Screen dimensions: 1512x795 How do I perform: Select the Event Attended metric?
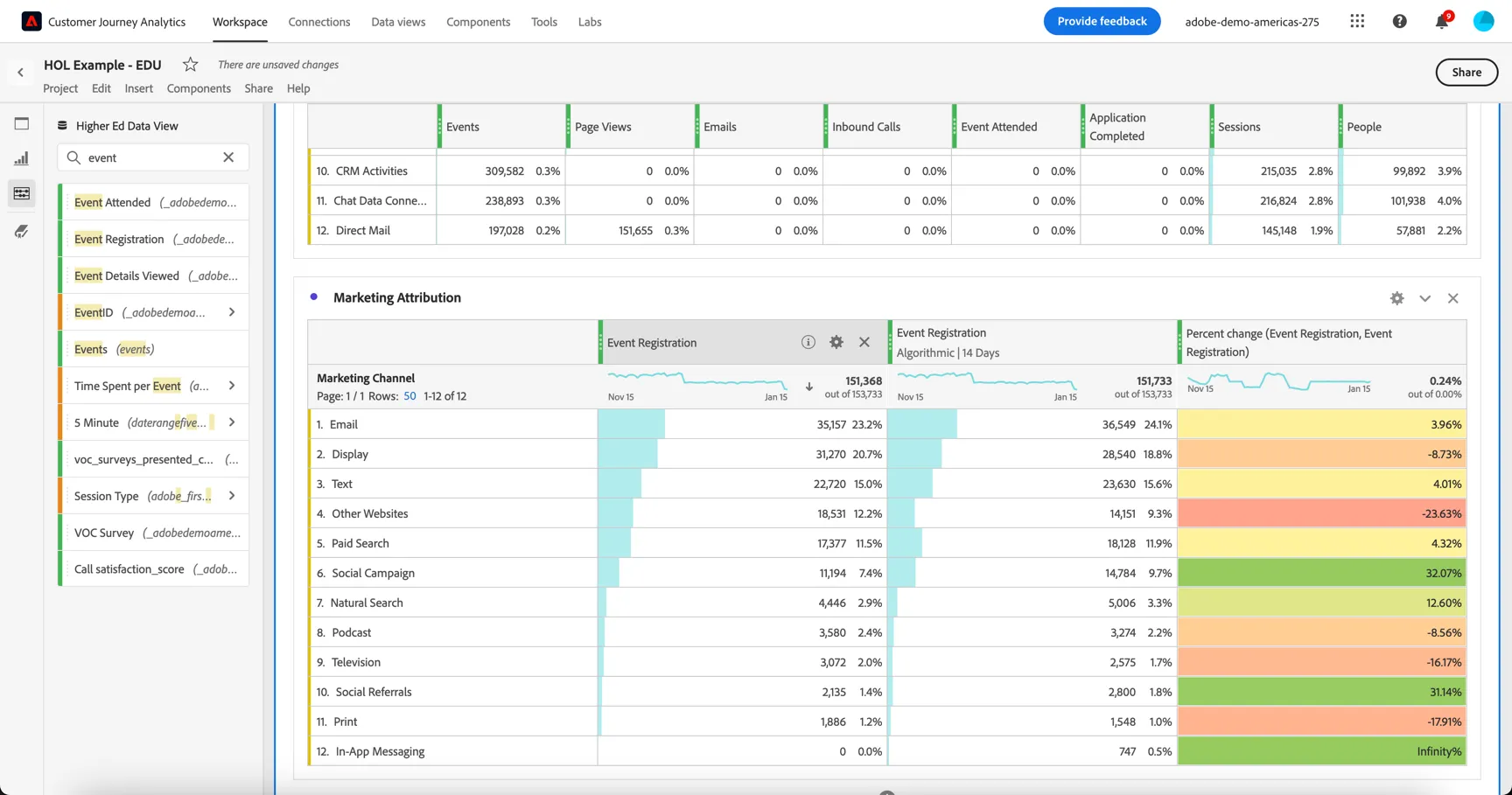tap(154, 202)
